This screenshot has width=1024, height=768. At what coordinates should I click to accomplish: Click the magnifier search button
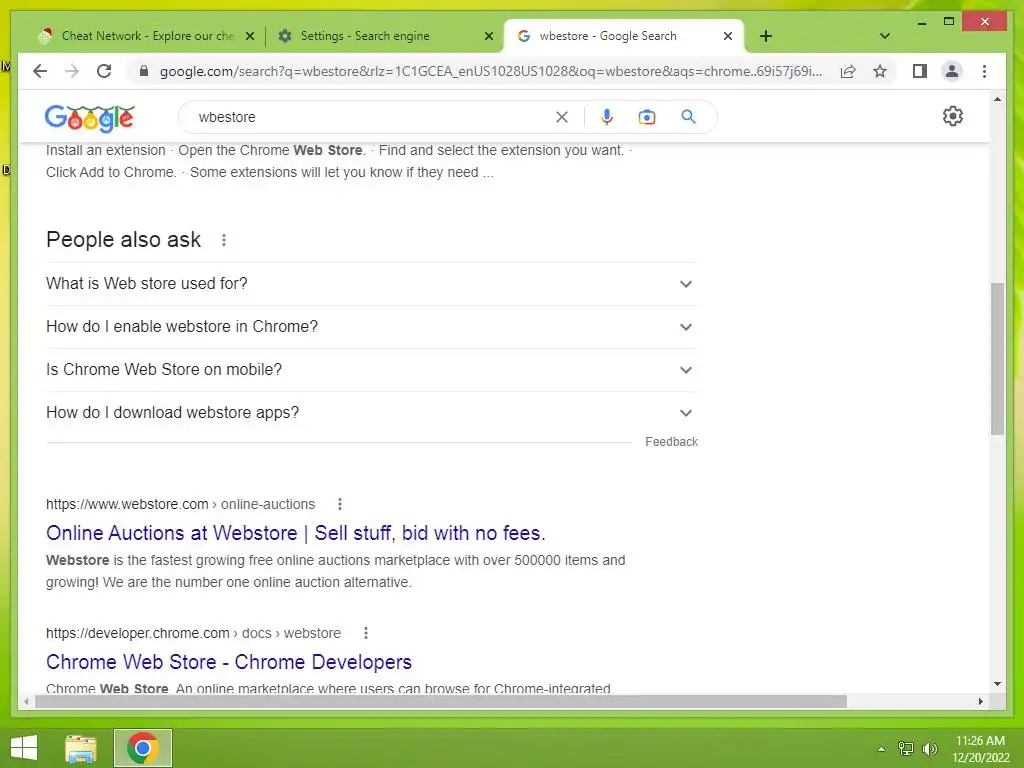[688, 117]
